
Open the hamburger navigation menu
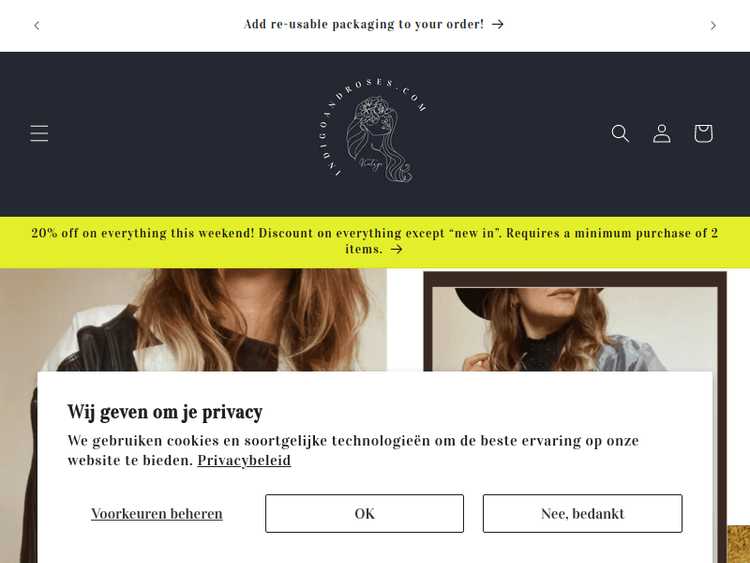(39, 133)
